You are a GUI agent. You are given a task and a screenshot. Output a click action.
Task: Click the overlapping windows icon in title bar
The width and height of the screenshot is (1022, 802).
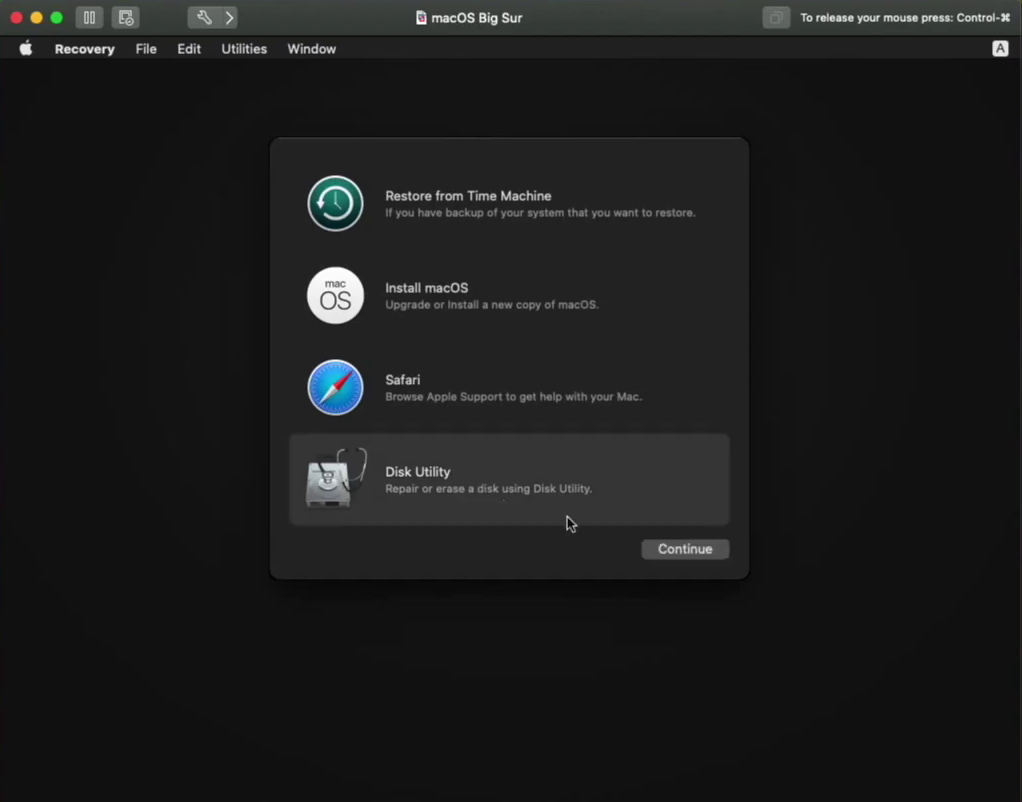pos(776,18)
